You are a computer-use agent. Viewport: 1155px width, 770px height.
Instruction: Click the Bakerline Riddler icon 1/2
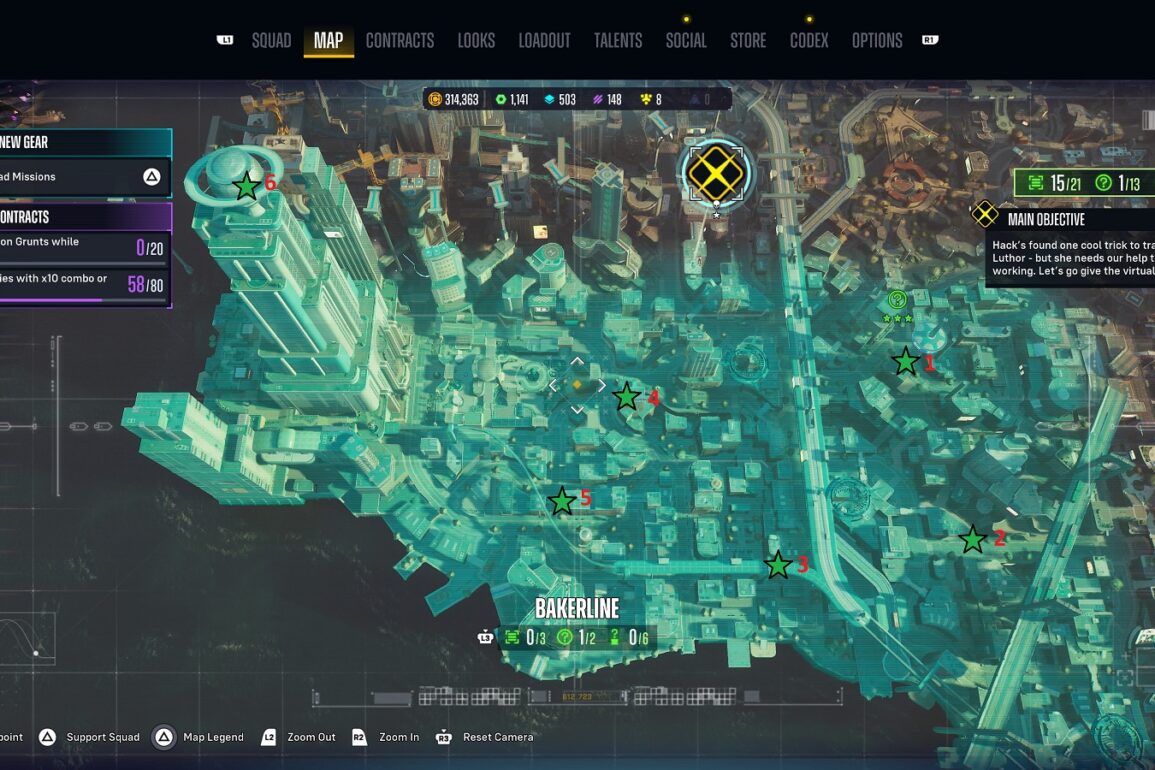pyautogui.click(x=564, y=637)
